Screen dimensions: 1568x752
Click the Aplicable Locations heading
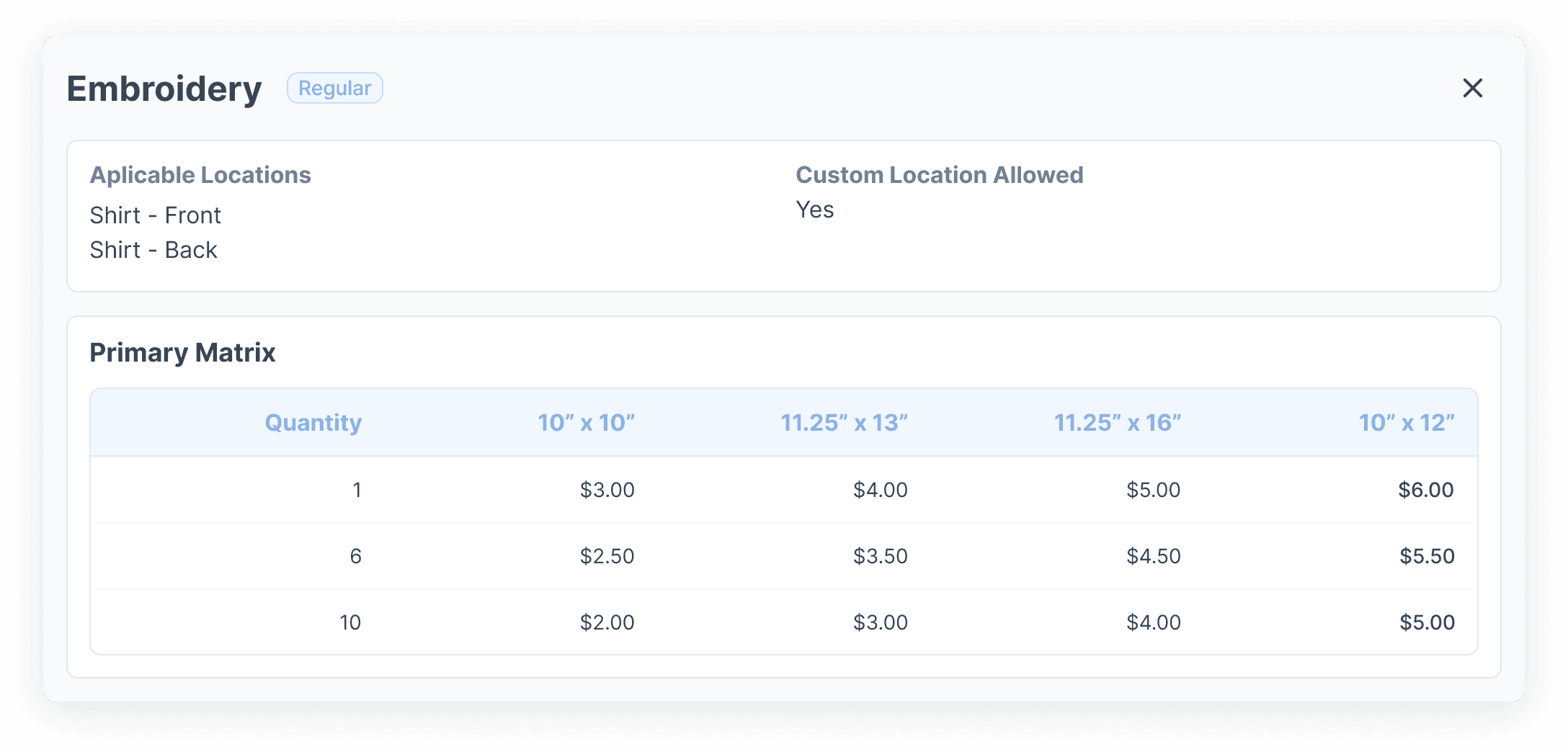(x=200, y=175)
